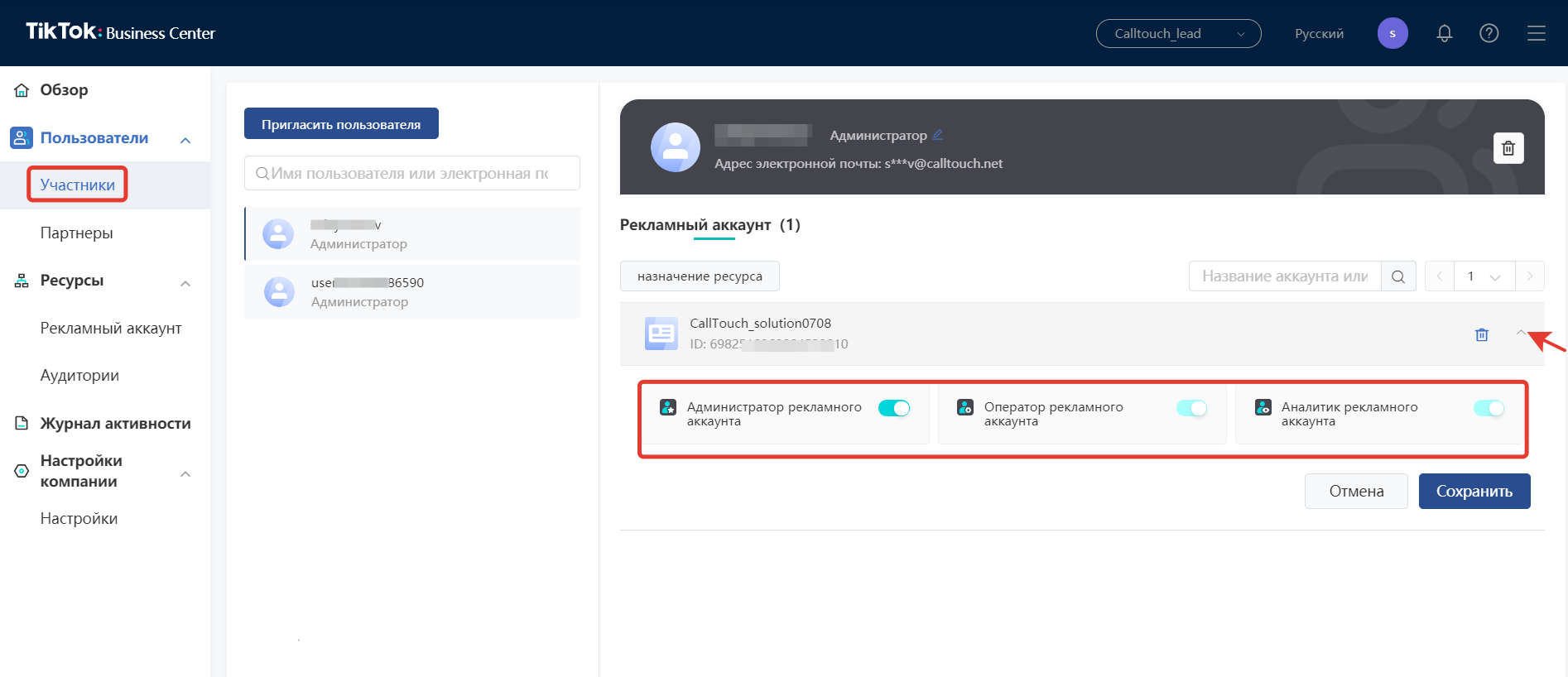Edit Администратор role pencil icon
Image resolution: width=1568 pixels, height=677 pixels.
tap(938, 134)
